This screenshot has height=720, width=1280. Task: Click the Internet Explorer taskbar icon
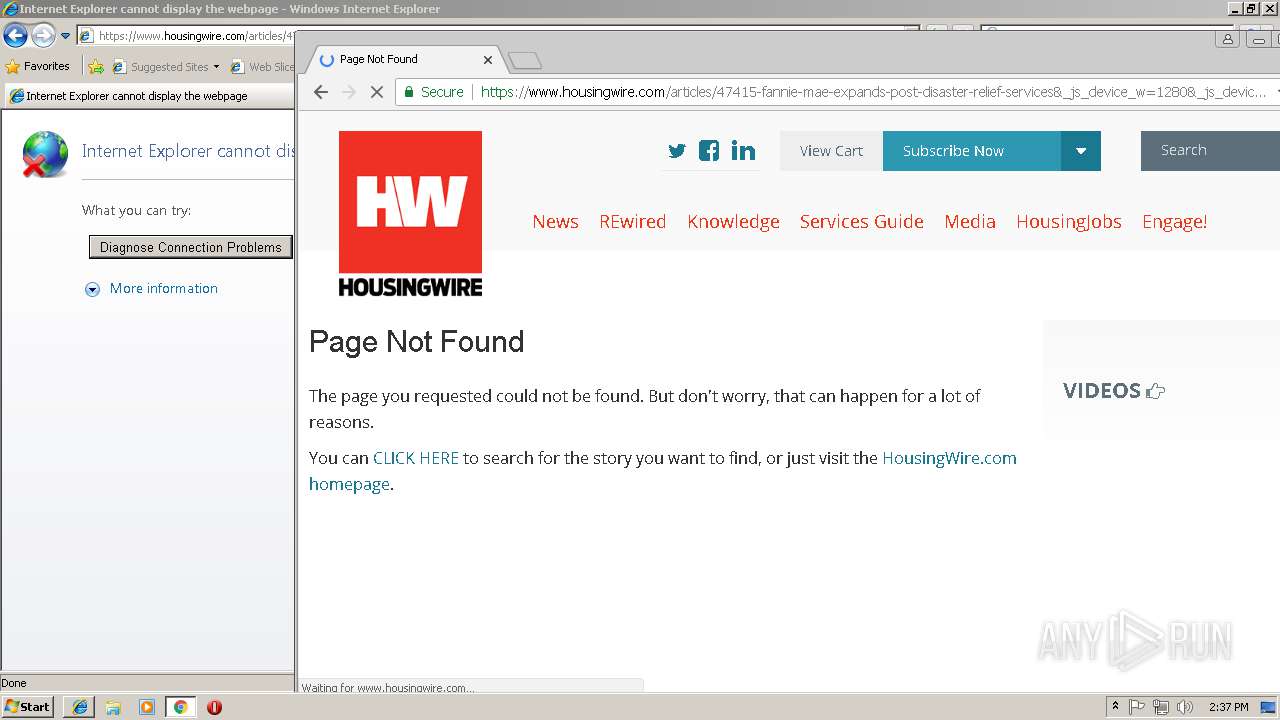(x=80, y=707)
